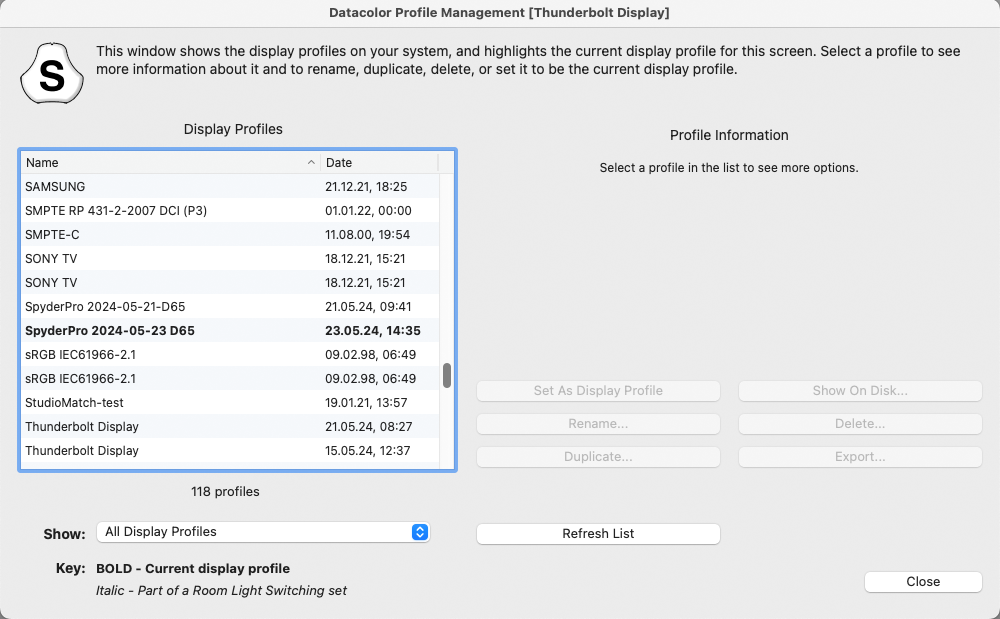Screen dimensions: 1000x619
Task: Click the Refresh List button
Action: tap(598, 534)
